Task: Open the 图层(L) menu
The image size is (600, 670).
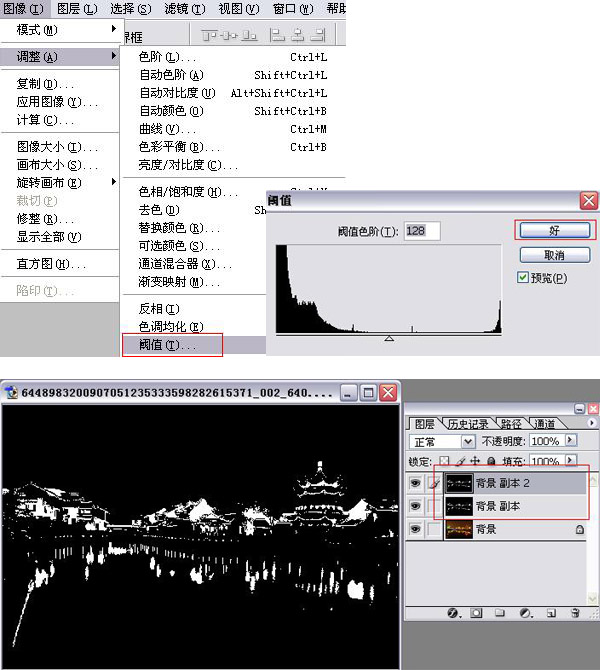Action: click(77, 9)
